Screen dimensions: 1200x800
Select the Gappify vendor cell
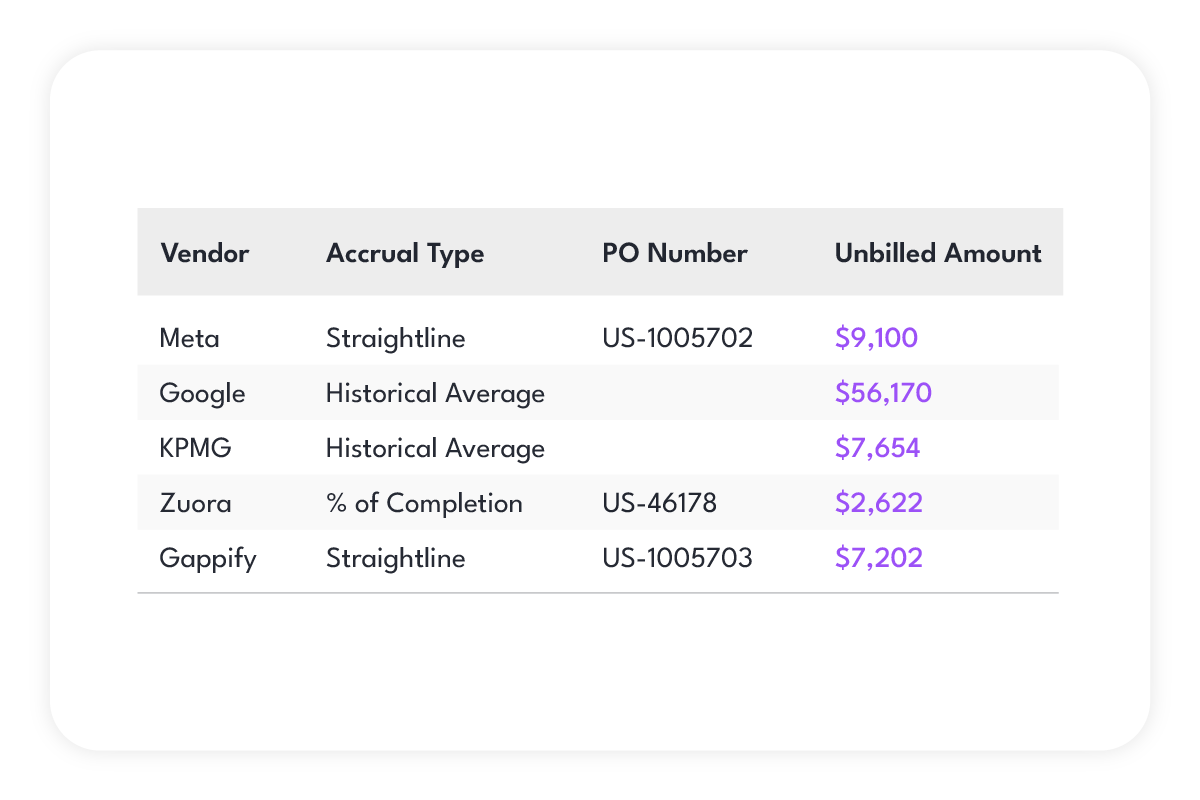tap(208, 558)
